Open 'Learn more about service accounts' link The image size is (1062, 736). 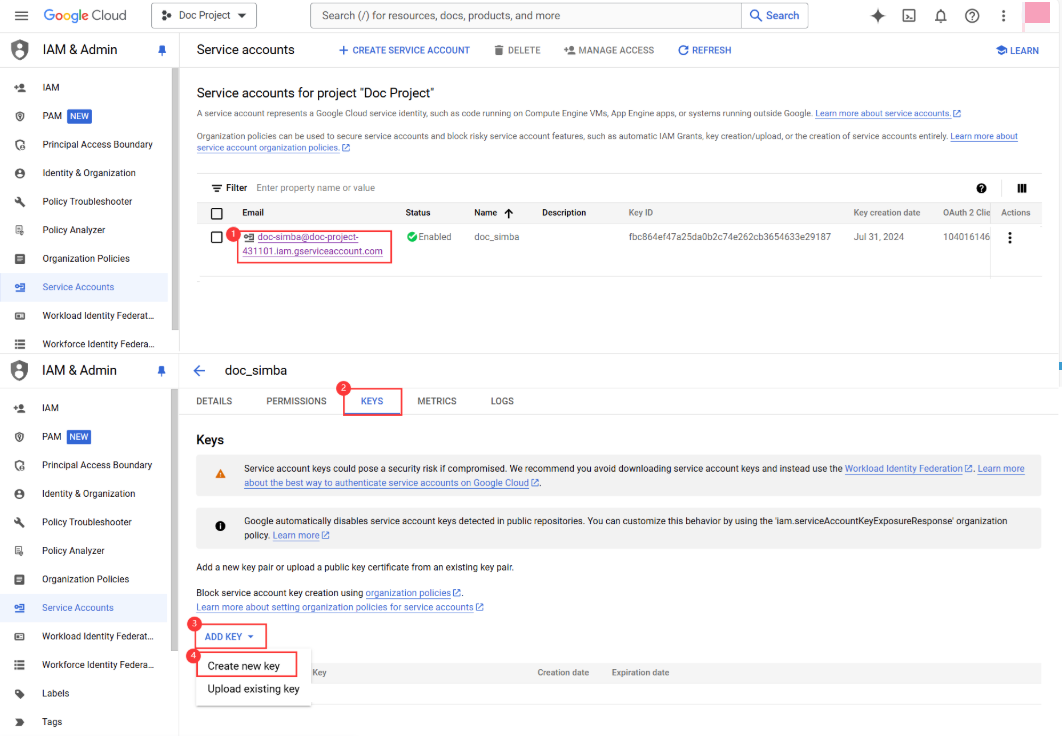click(887, 114)
